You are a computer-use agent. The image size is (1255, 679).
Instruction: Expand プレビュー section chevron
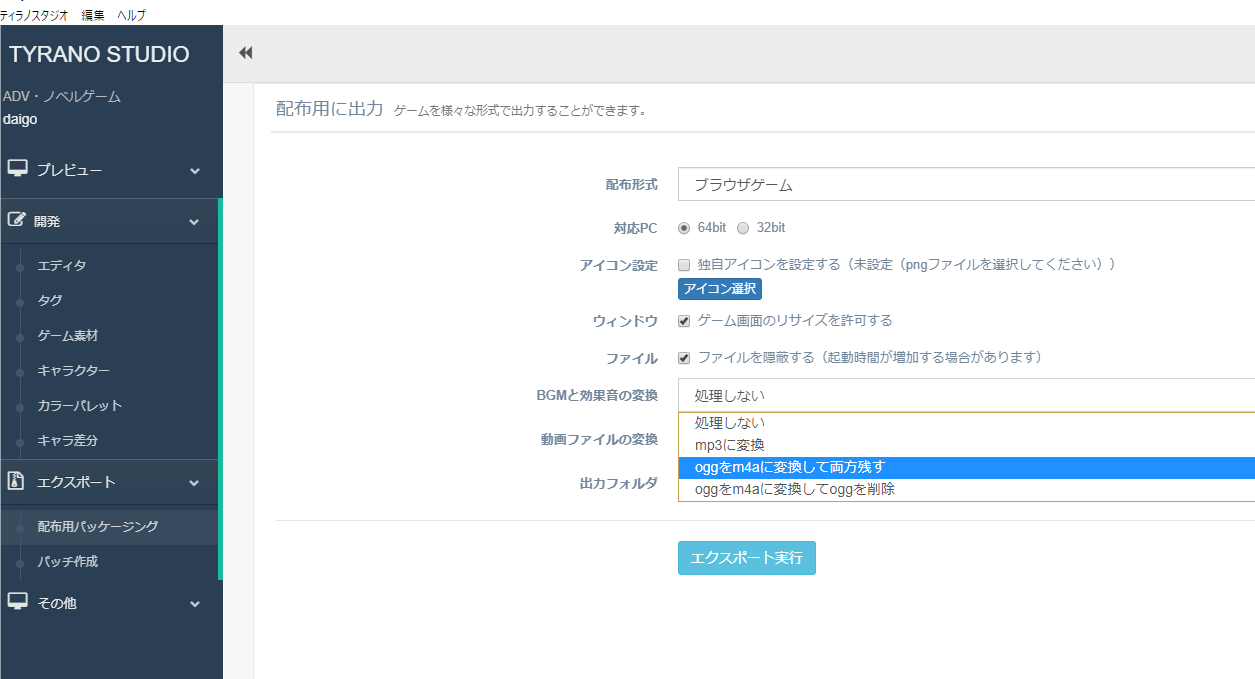tap(195, 171)
